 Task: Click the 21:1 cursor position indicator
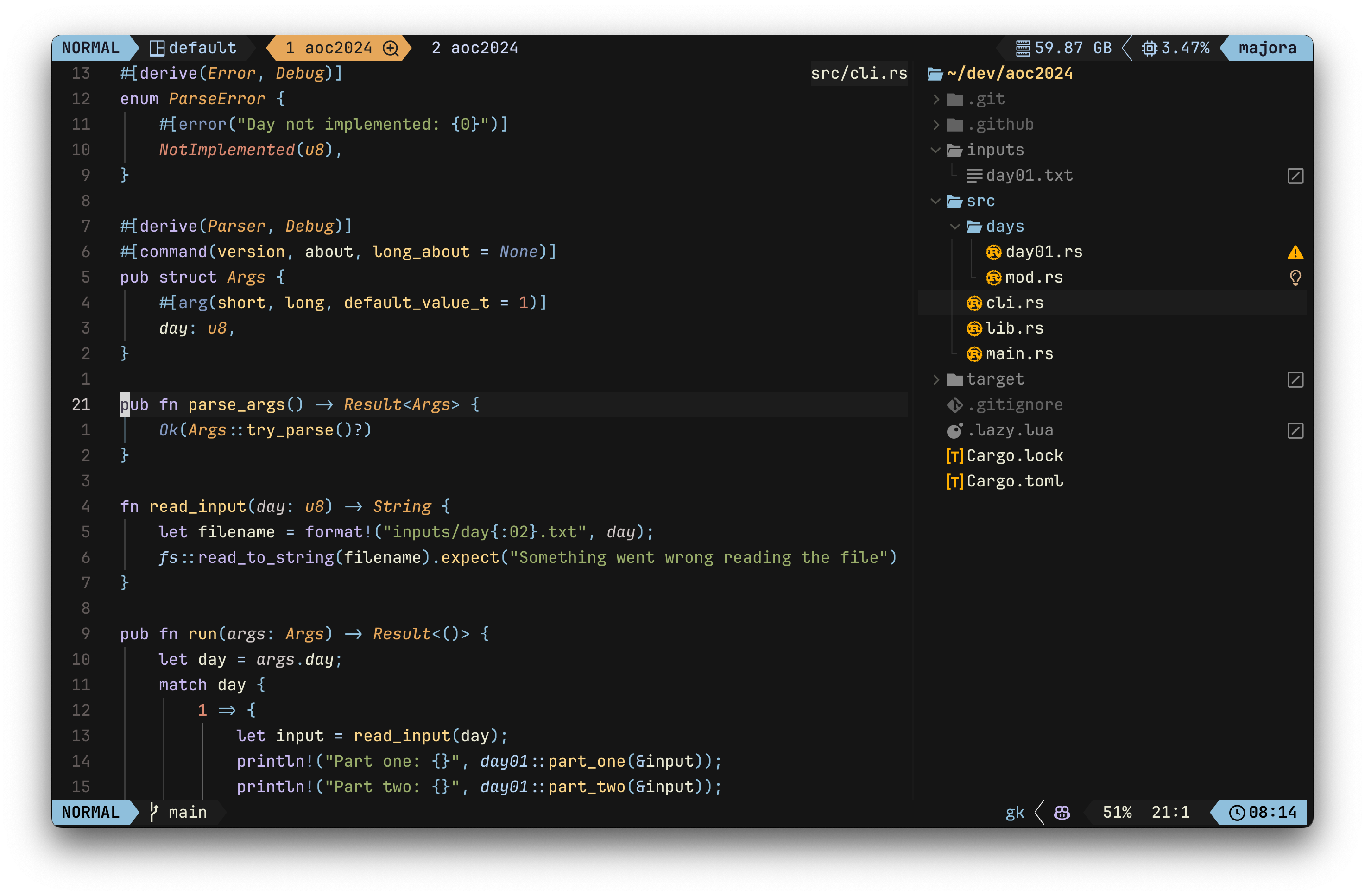(x=1170, y=812)
